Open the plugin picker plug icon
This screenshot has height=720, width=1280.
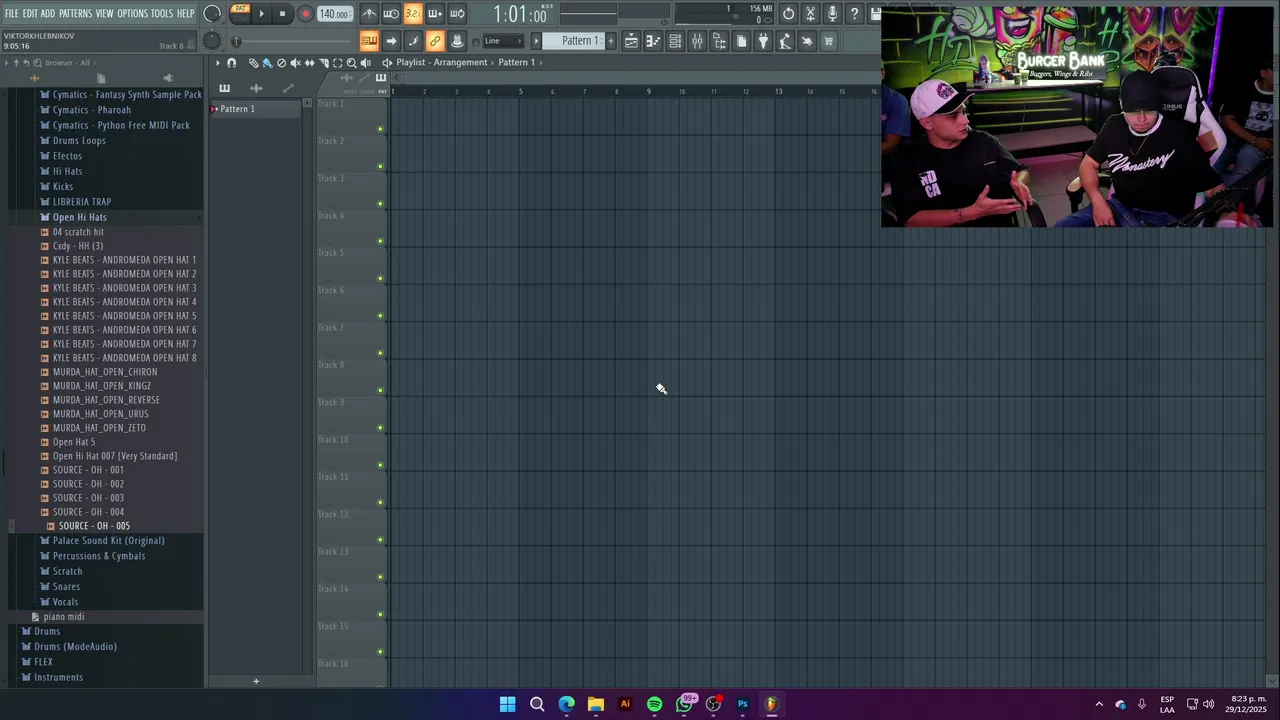pyautogui.click(x=763, y=41)
